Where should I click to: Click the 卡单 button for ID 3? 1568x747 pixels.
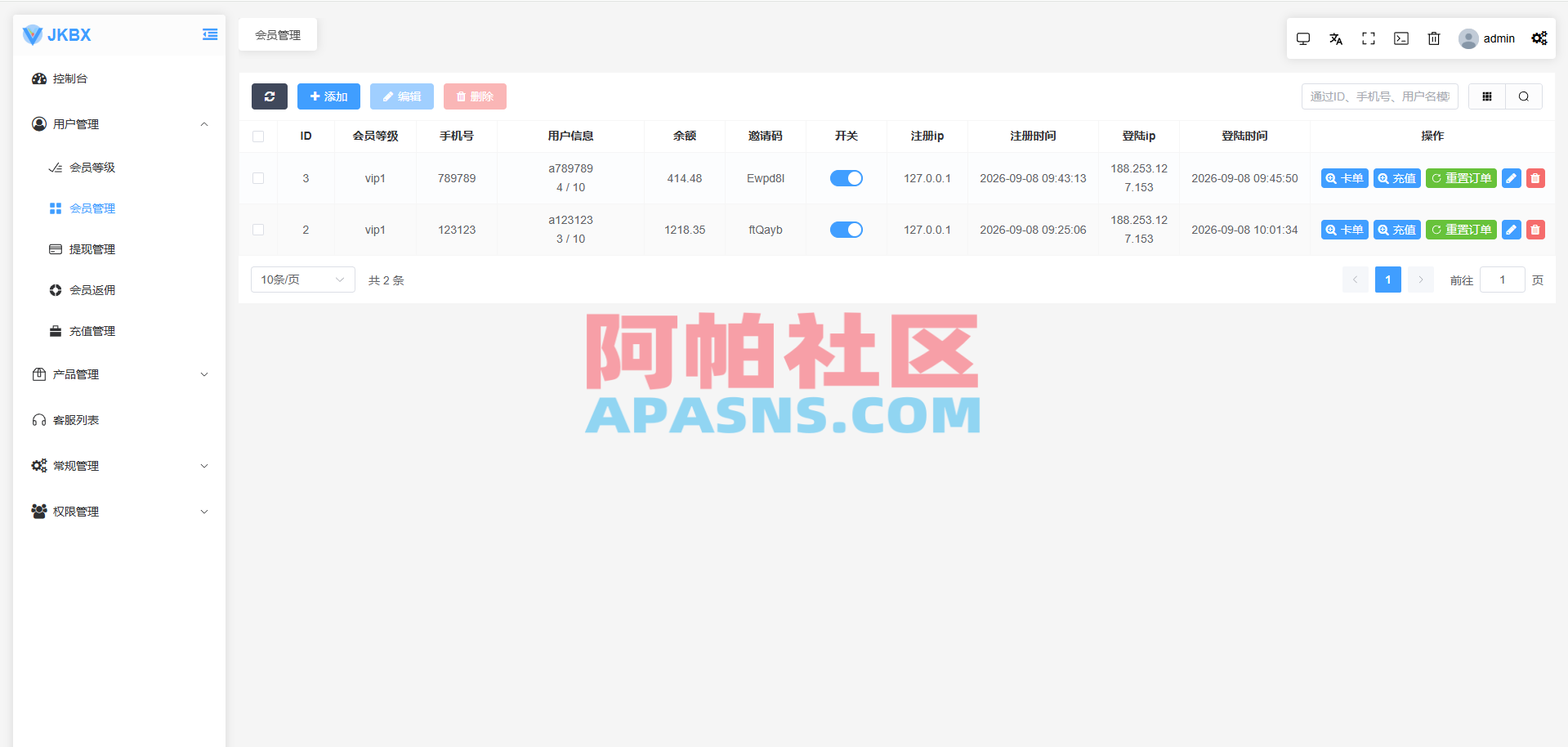[1344, 178]
